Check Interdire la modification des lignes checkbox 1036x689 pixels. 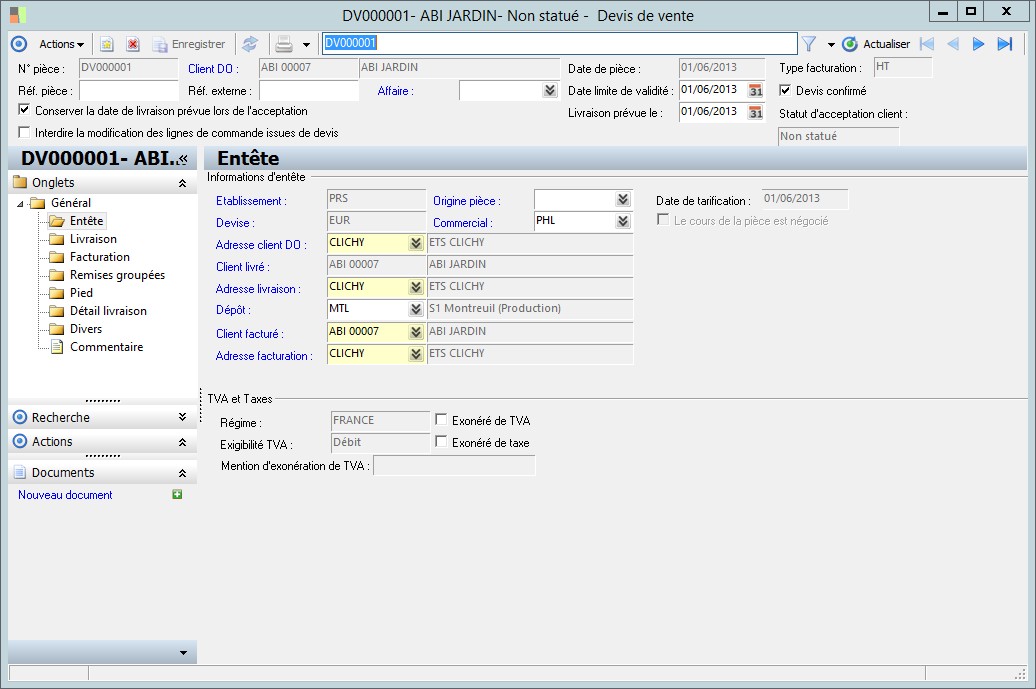click(x=25, y=132)
